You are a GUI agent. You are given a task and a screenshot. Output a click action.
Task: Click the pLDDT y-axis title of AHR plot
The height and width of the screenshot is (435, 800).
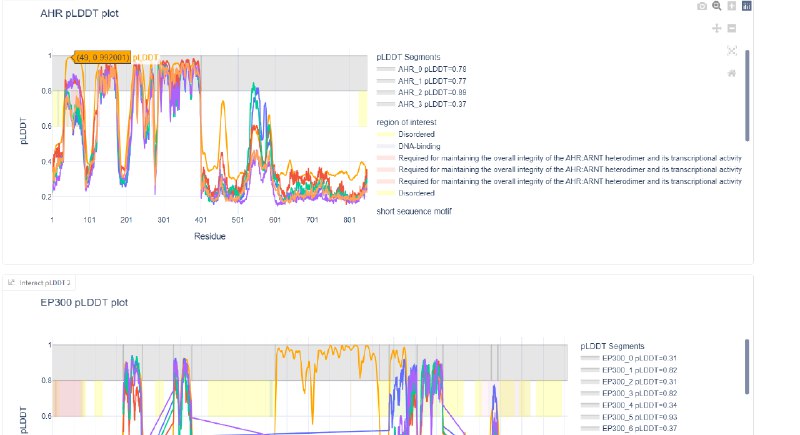point(23,131)
